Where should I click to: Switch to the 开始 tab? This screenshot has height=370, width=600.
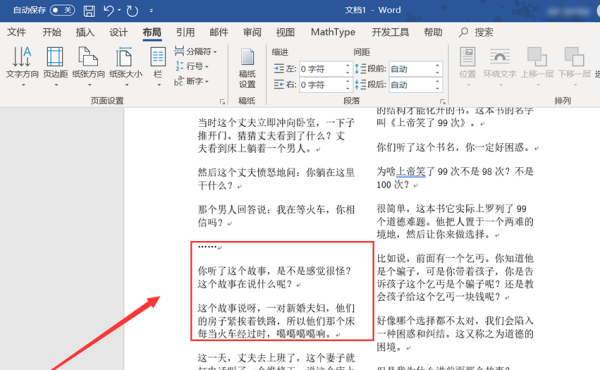click(x=52, y=32)
